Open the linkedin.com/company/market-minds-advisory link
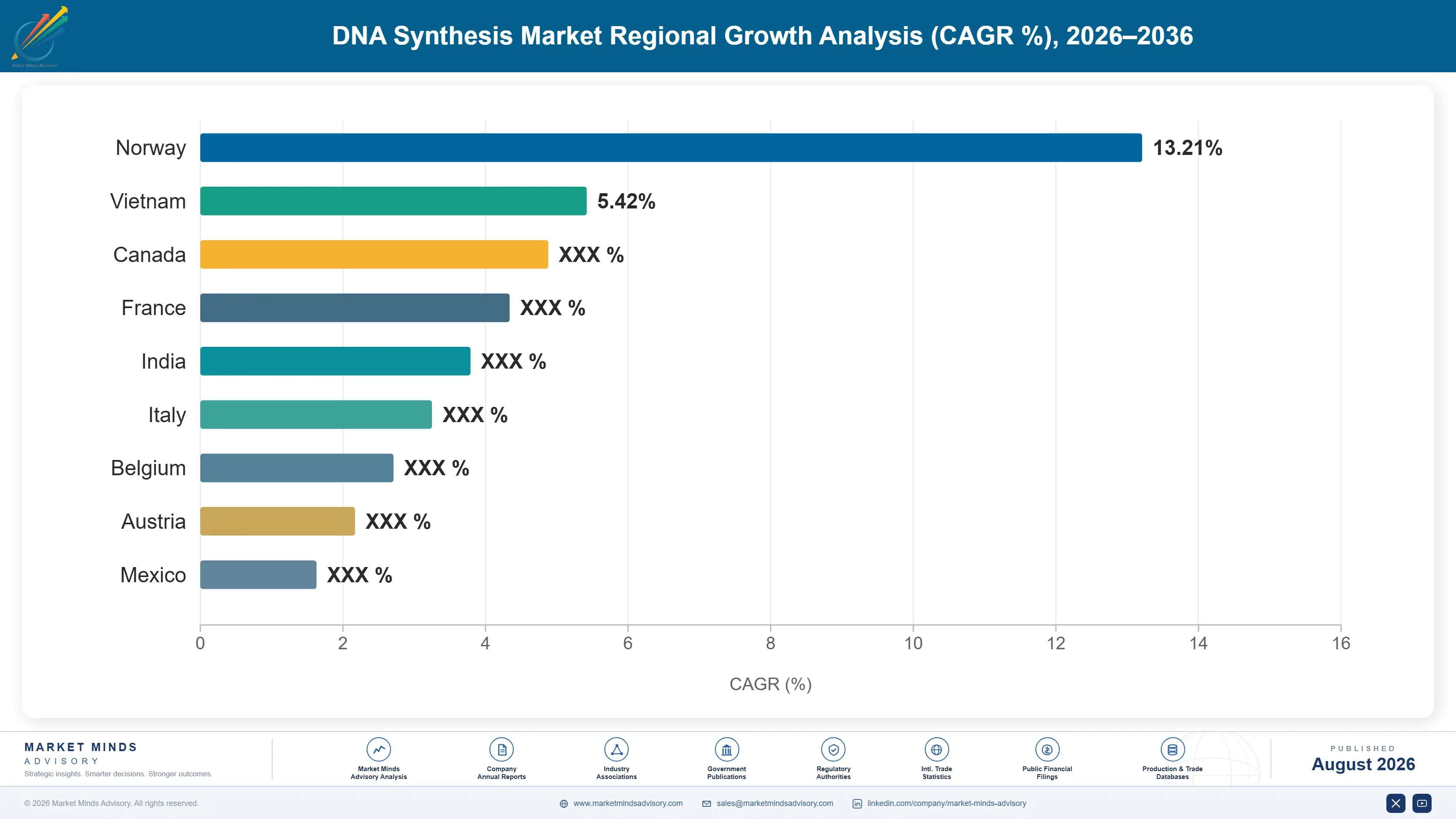The image size is (1456, 819). (947, 803)
